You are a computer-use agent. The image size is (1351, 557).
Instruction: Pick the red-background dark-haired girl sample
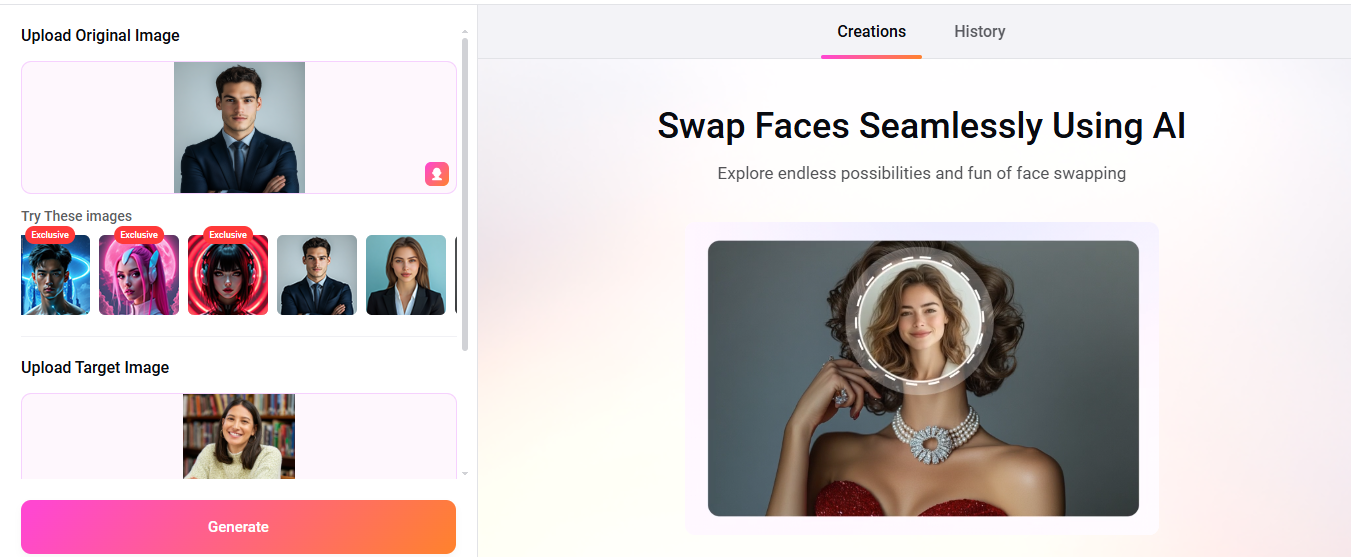(x=228, y=275)
